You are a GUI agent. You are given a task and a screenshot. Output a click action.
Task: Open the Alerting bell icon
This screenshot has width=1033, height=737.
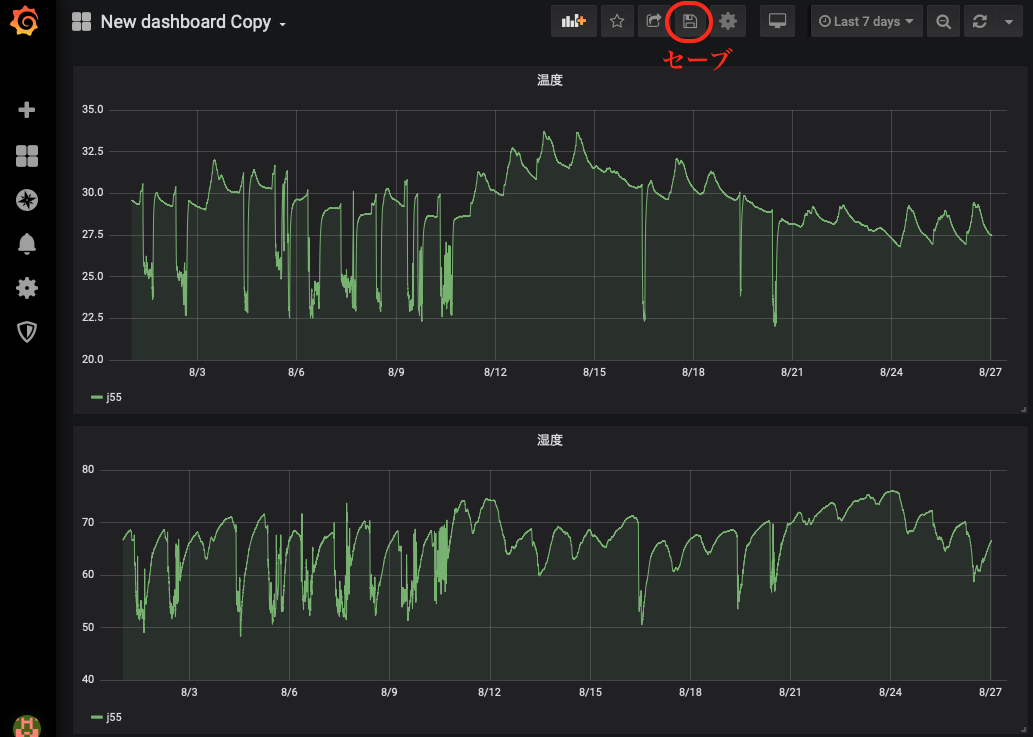[x=27, y=244]
